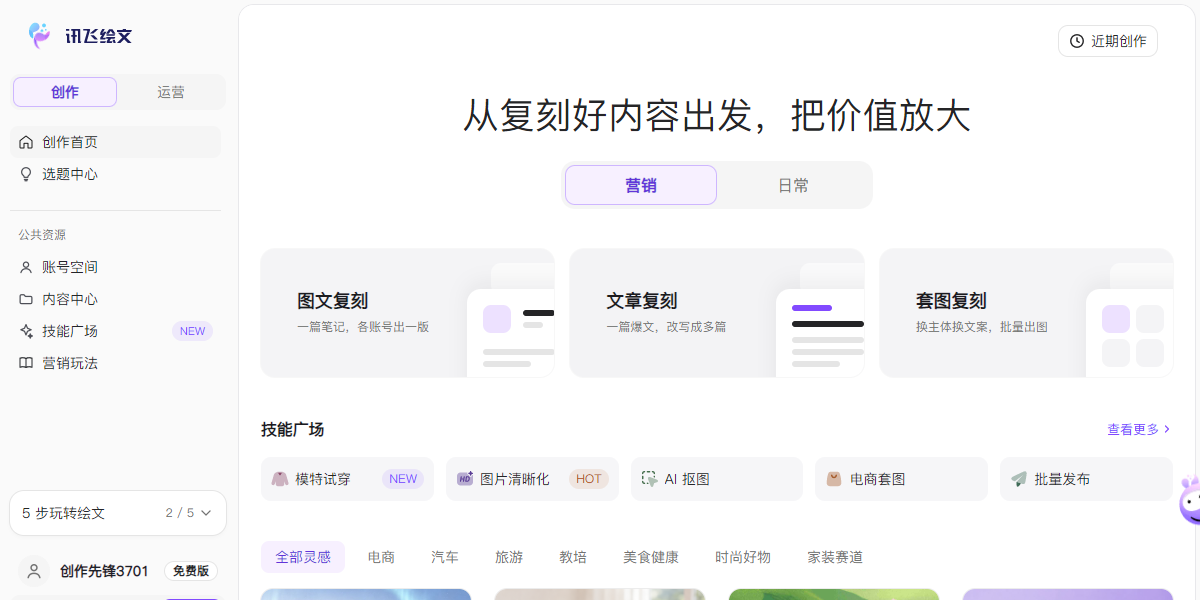Click the 图文复刻 card title
The image size is (1200, 600).
333,301
